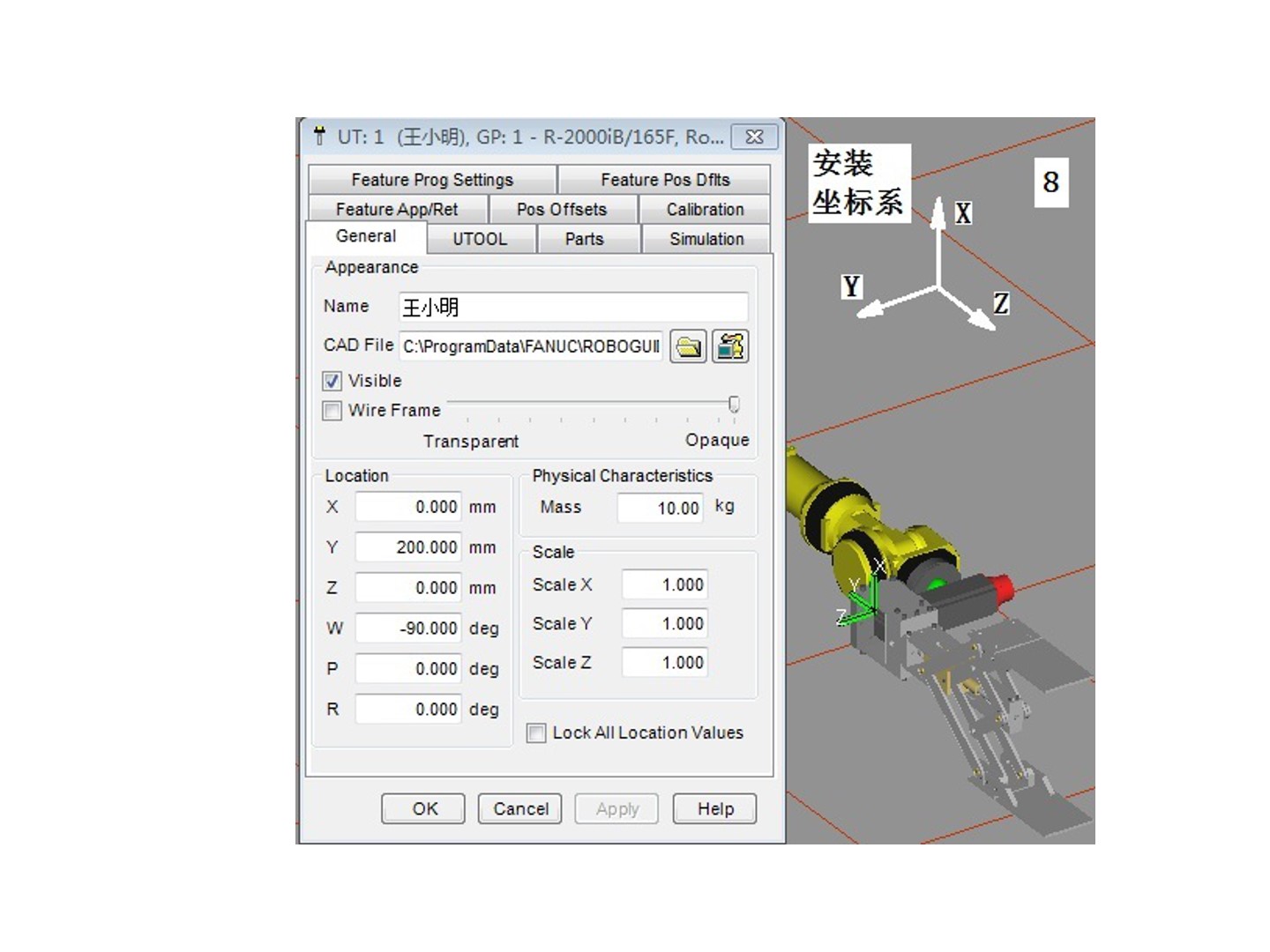The height and width of the screenshot is (952, 1270).
Task: Close the UT: 1 properties dialog
Action: click(x=754, y=137)
